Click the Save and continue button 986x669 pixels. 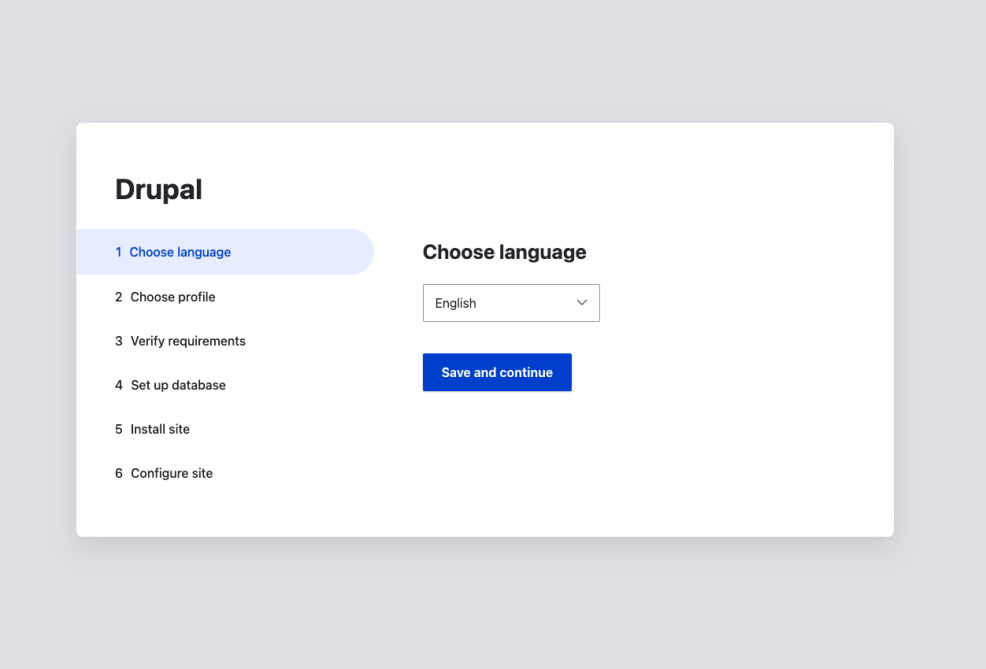(497, 372)
